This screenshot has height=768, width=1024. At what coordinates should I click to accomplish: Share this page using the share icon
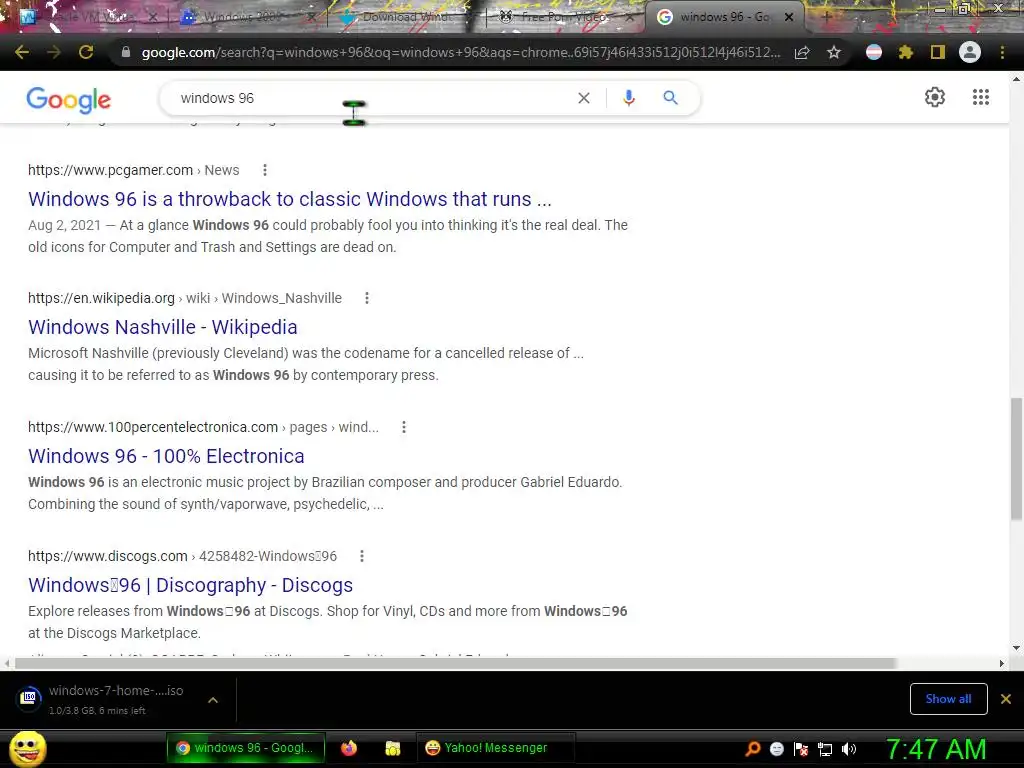click(802, 53)
